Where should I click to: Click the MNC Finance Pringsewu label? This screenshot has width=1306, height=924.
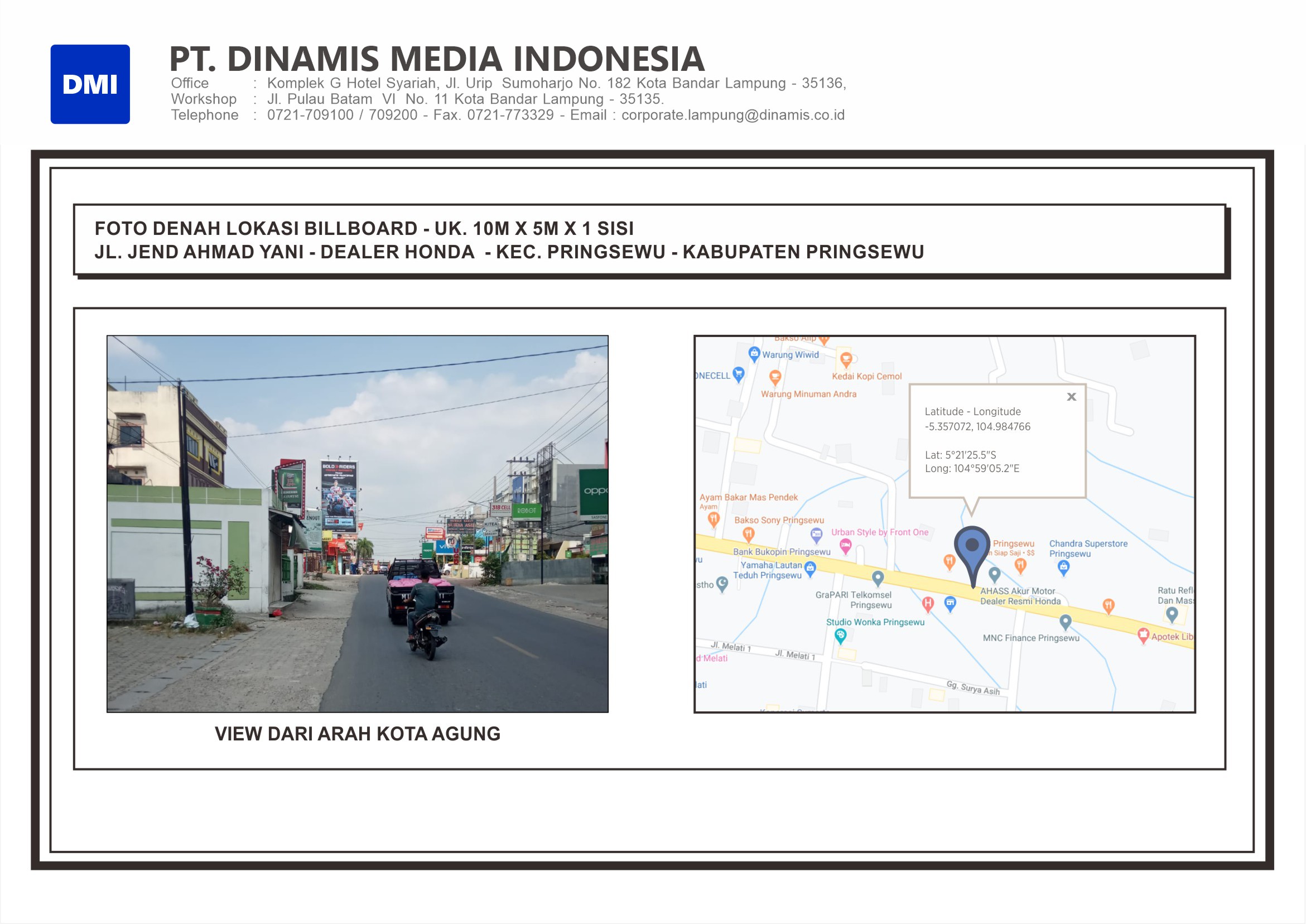[x=1031, y=638]
